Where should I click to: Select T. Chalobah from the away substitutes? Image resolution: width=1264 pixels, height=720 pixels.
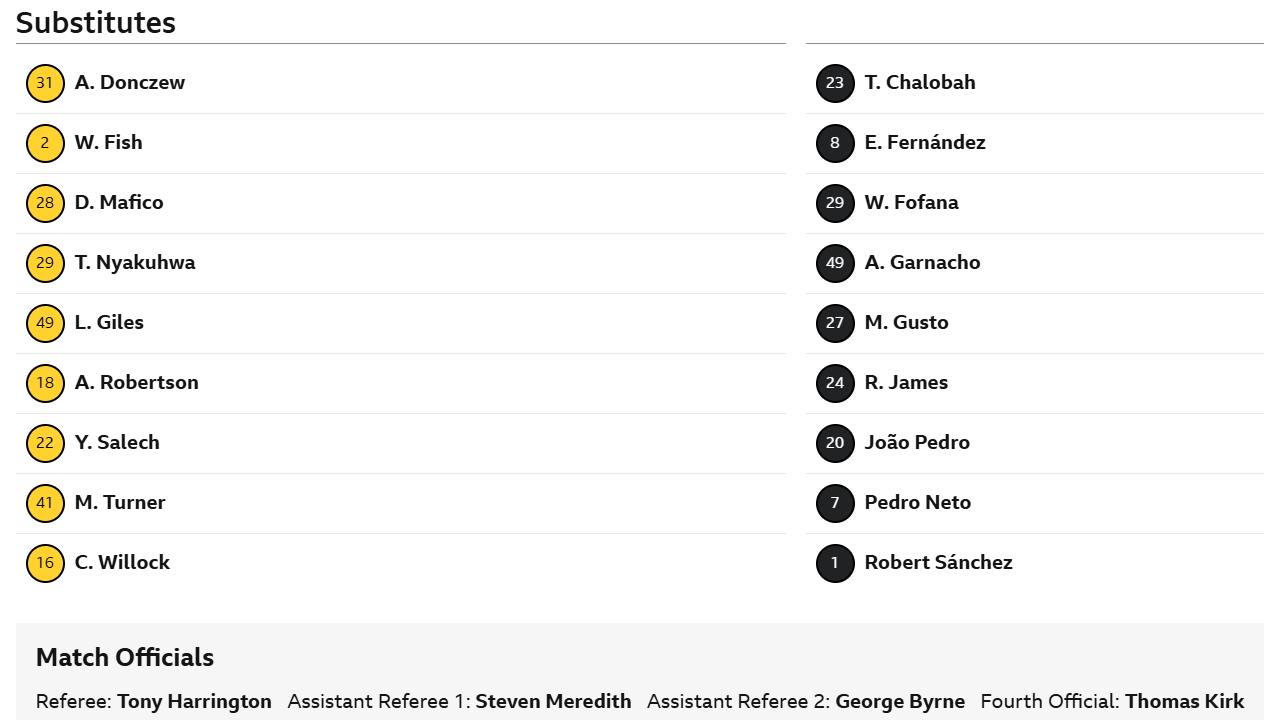pyautogui.click(x=920, y=82)
